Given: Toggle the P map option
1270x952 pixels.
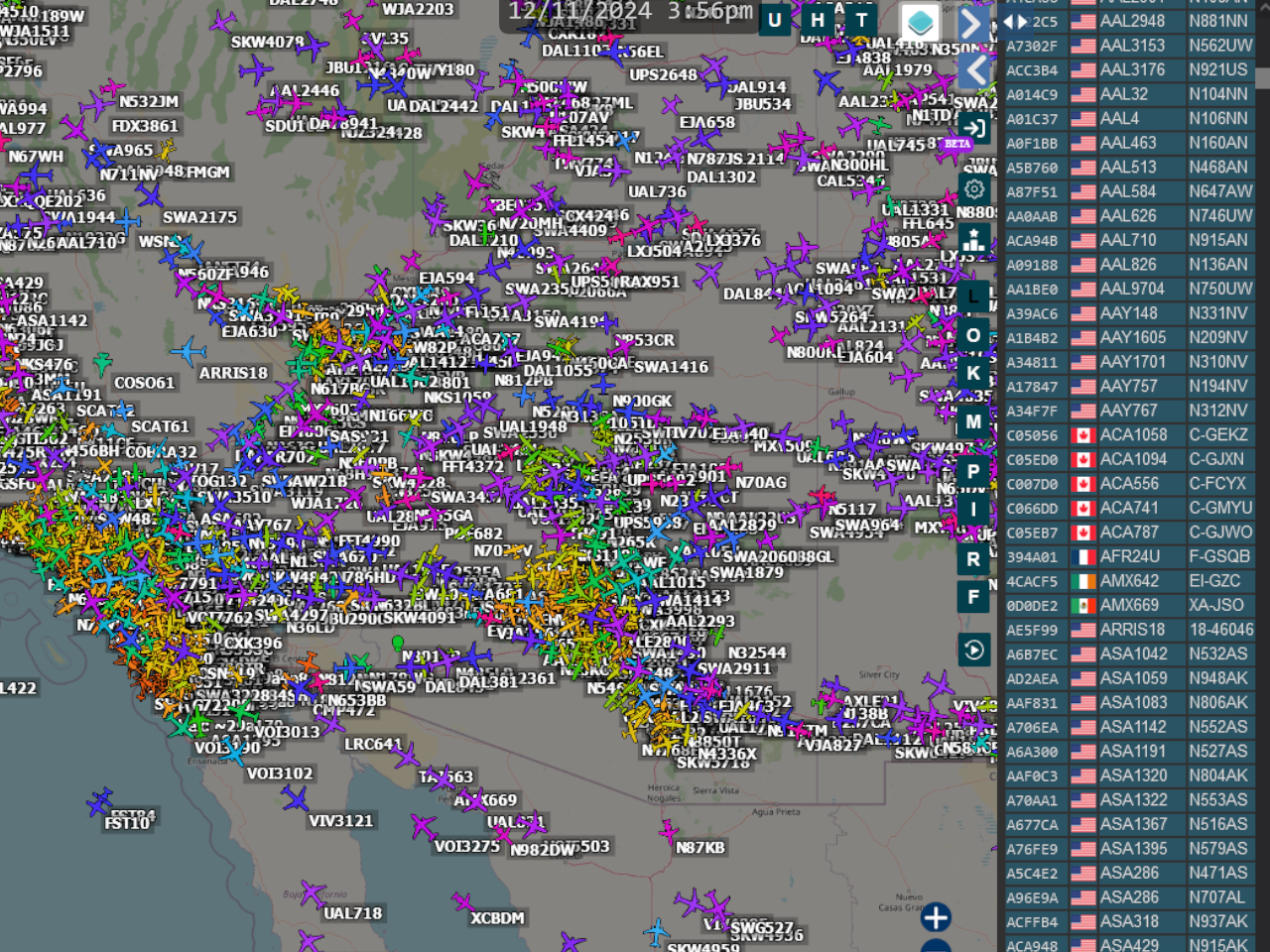Looking at the screenshot, I should pos(973,471).
